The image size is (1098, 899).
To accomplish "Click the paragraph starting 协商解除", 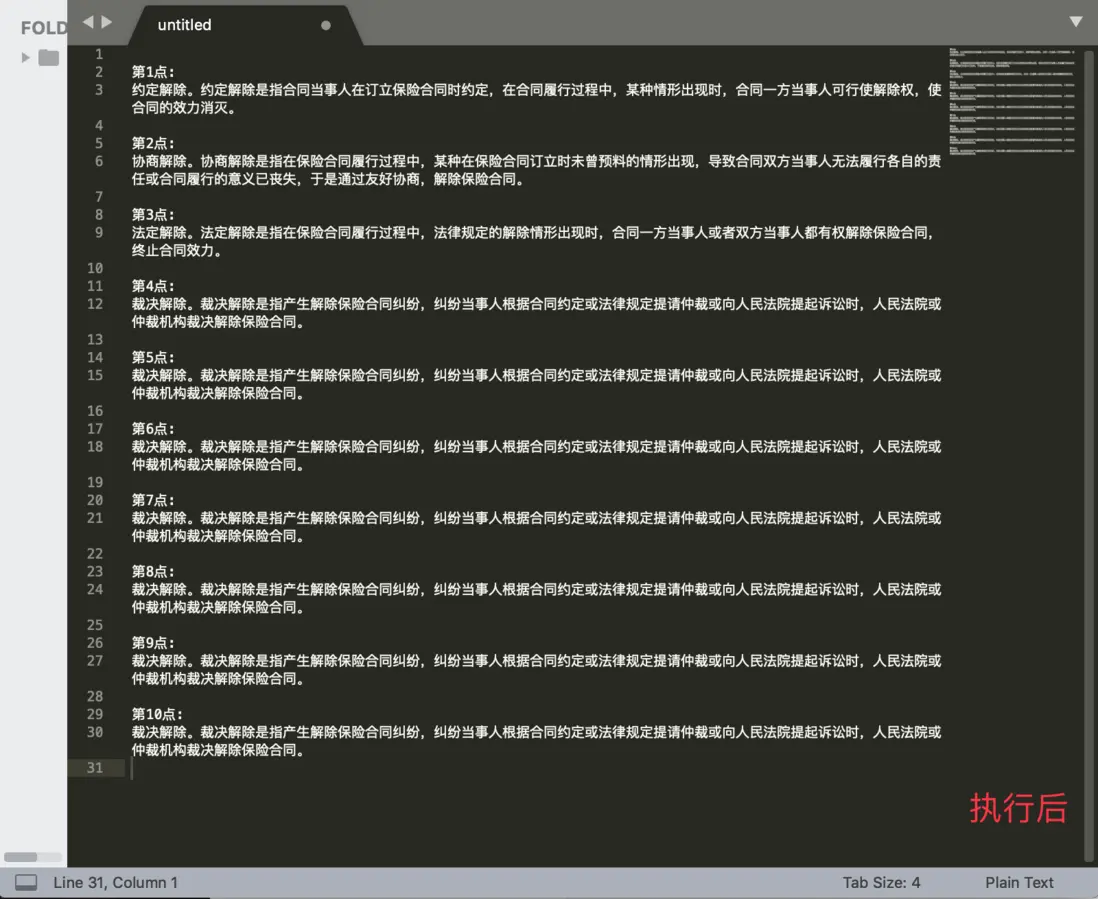I will (536, 170).
